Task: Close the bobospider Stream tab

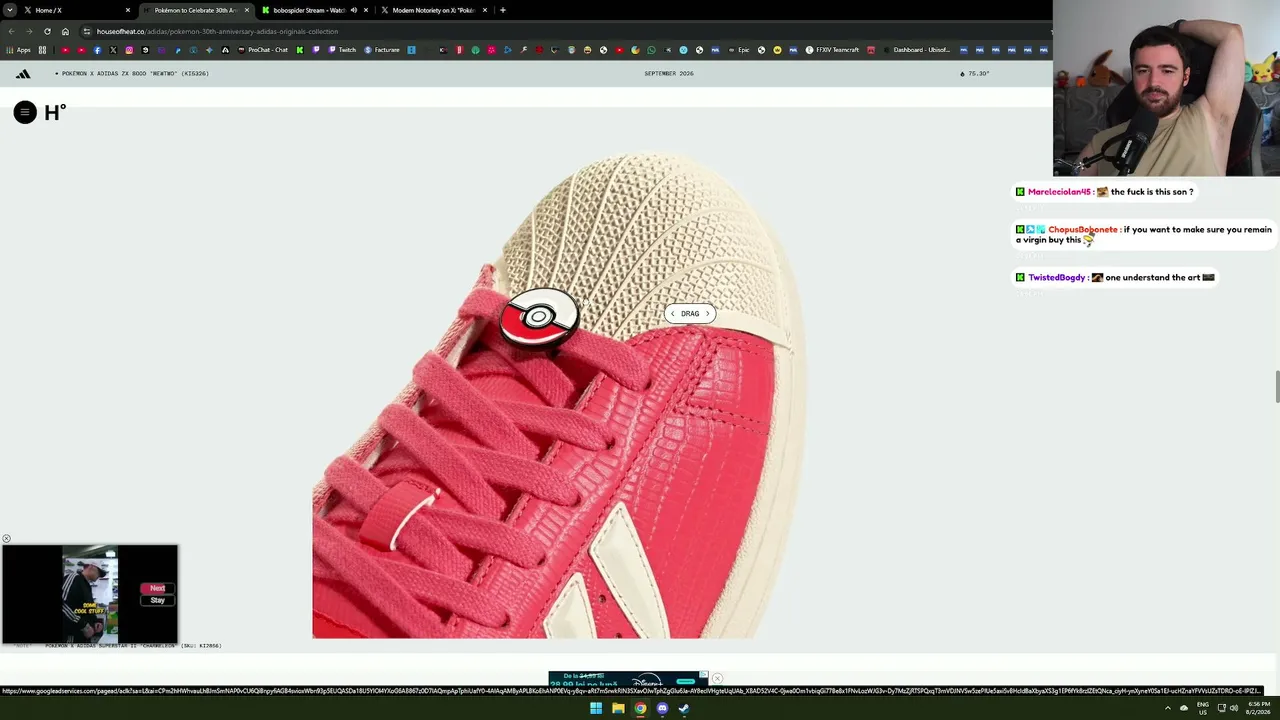Action: point(366,10)
